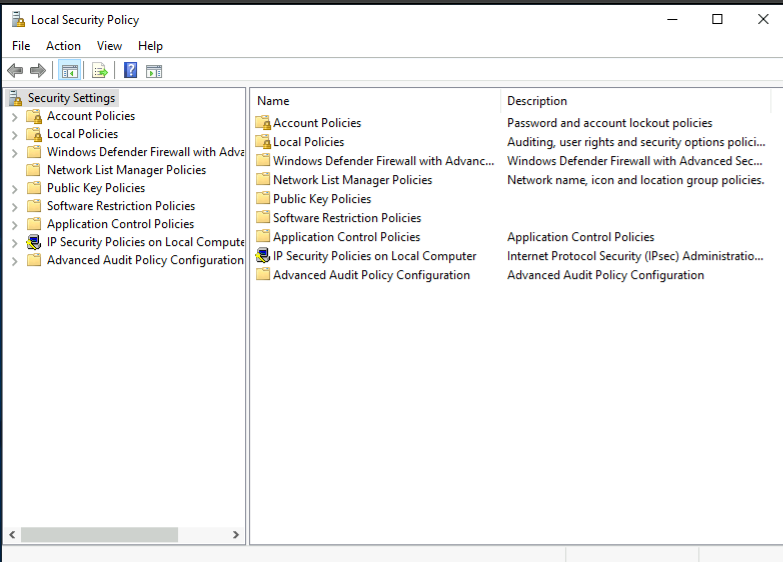Viewport: 783px width, 562px height.
Task: Select Application Control Policies name in list
Action: [347, 237]
